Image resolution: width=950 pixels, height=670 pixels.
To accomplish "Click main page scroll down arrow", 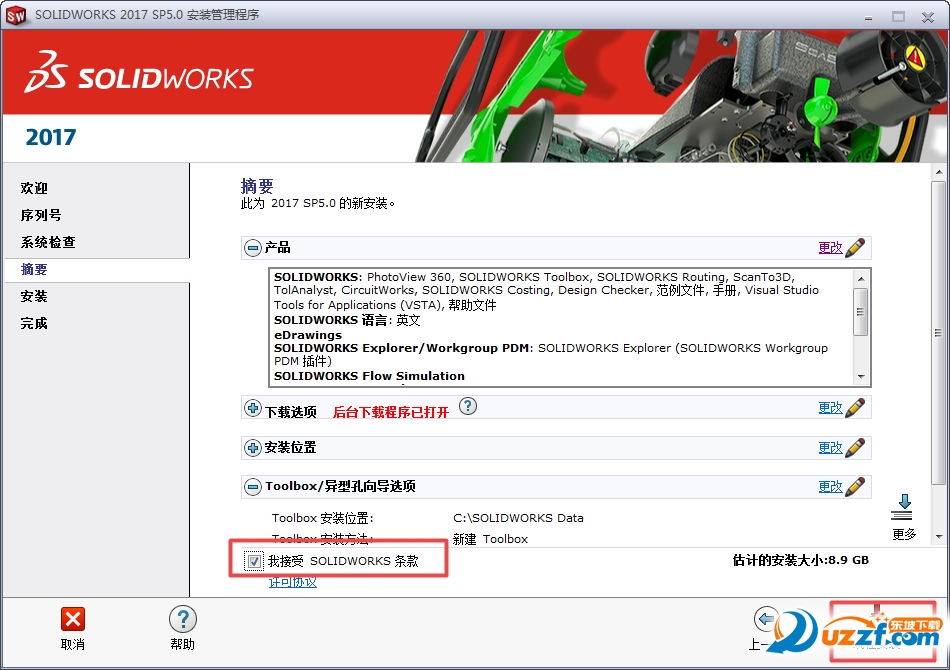I will point(938,536).
